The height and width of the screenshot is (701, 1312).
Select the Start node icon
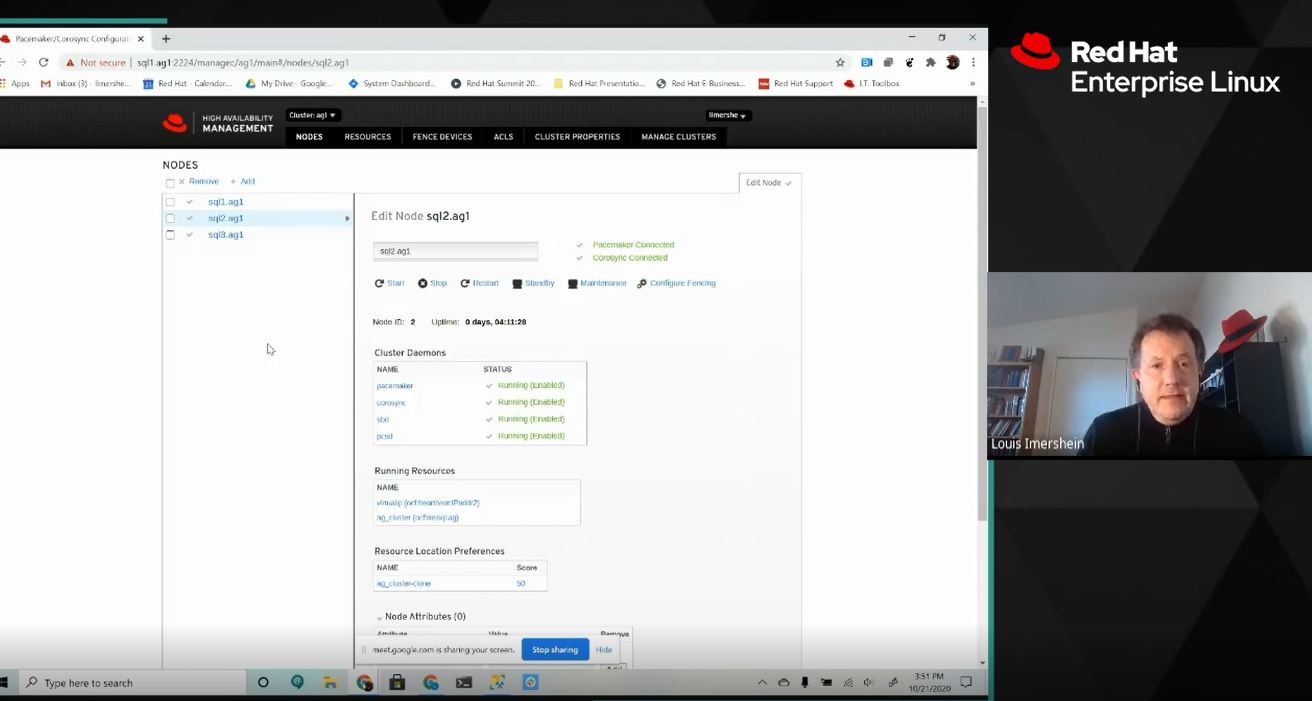click(389, 283)
